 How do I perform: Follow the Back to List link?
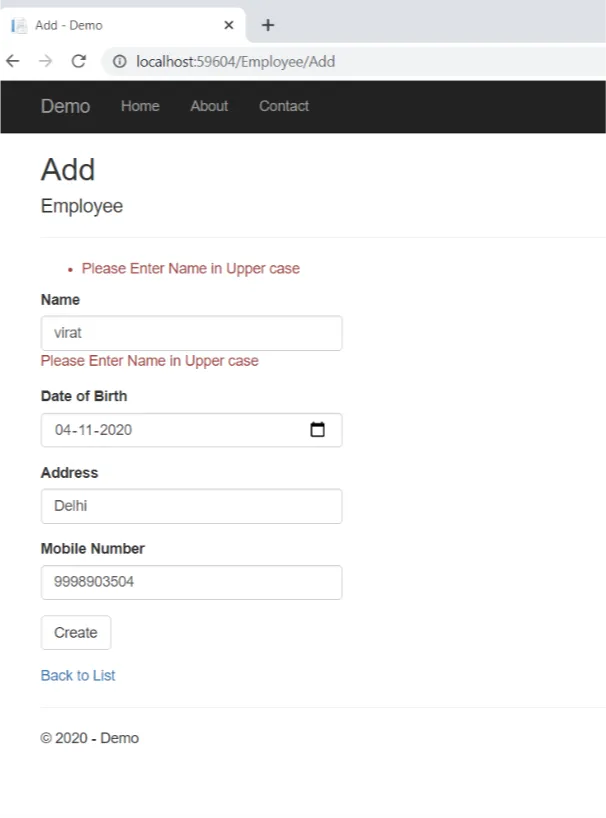pos(78,676)
